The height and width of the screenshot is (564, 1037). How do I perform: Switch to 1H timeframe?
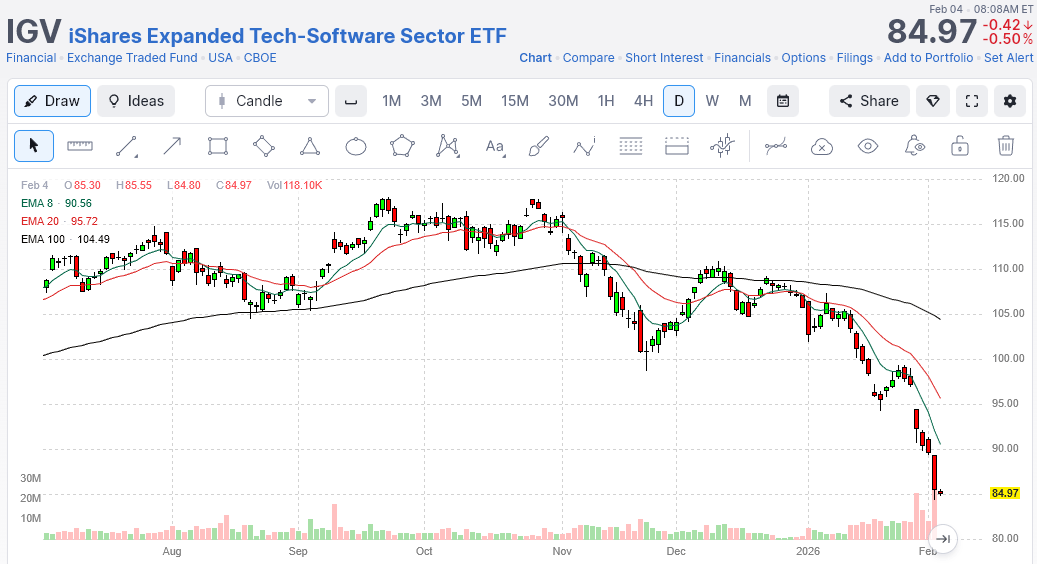606,101
